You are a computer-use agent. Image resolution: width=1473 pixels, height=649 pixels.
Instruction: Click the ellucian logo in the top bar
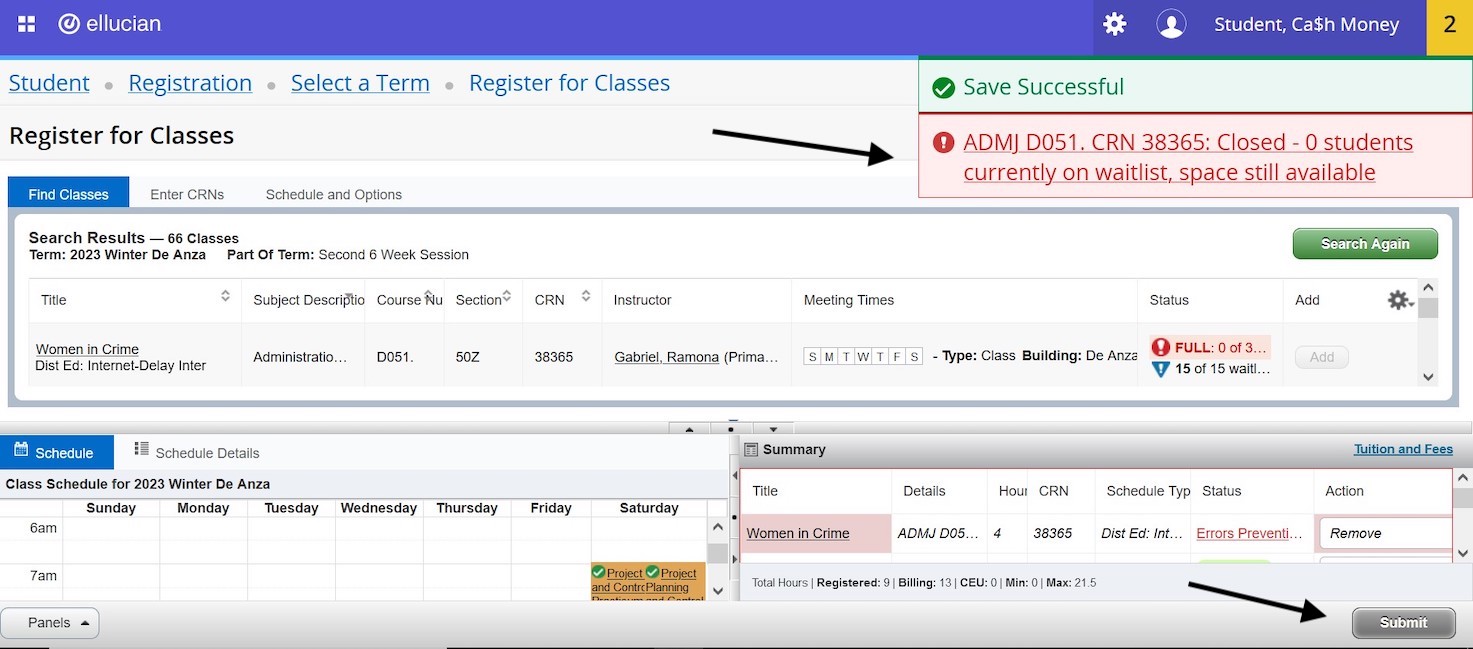tap(109, 24)
